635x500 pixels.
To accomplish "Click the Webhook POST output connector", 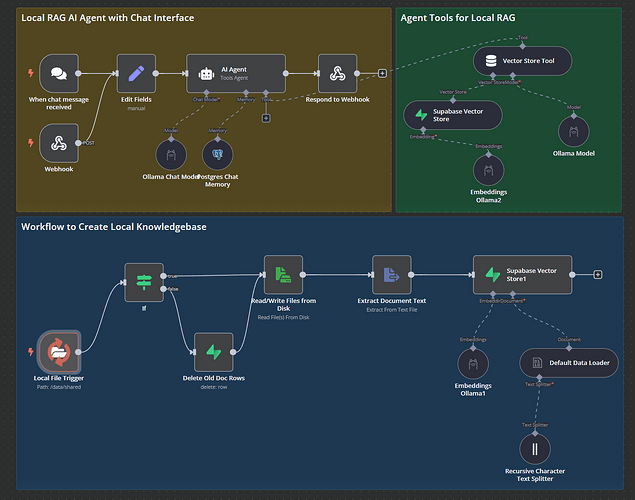I will point(78,143).
